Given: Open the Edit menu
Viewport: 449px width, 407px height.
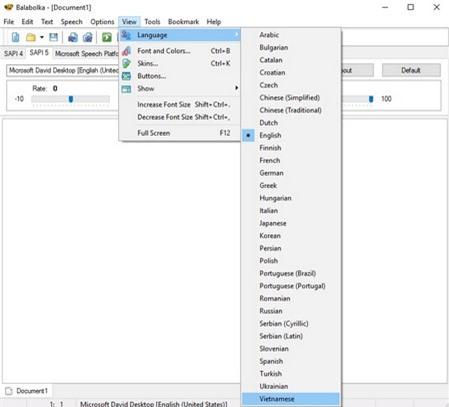Looking at the screenshot, I should [x=27, y=22].
